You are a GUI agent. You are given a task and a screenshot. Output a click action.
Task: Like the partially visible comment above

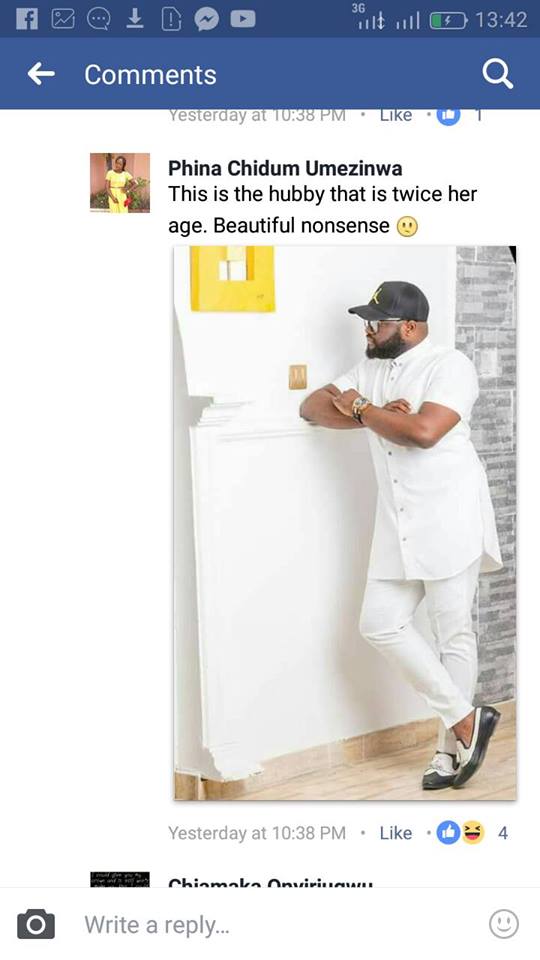pyautogui.click(x=396, y=114)
